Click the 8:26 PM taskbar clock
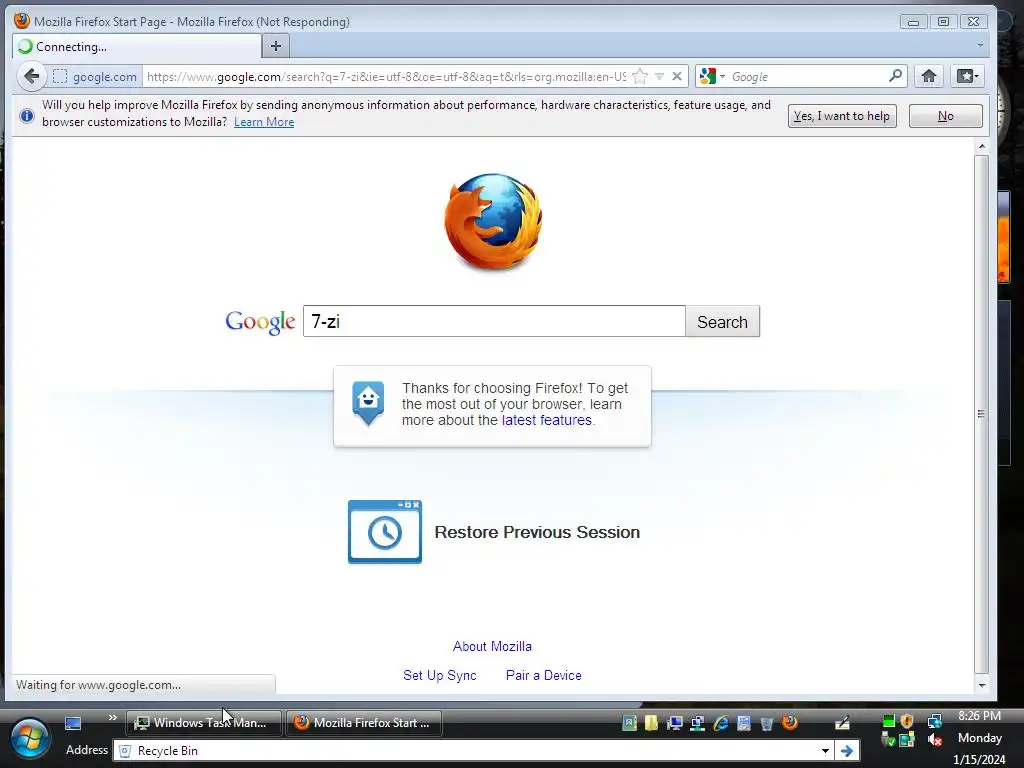The width and height of the screenshot is (1024, 768). 979,716
